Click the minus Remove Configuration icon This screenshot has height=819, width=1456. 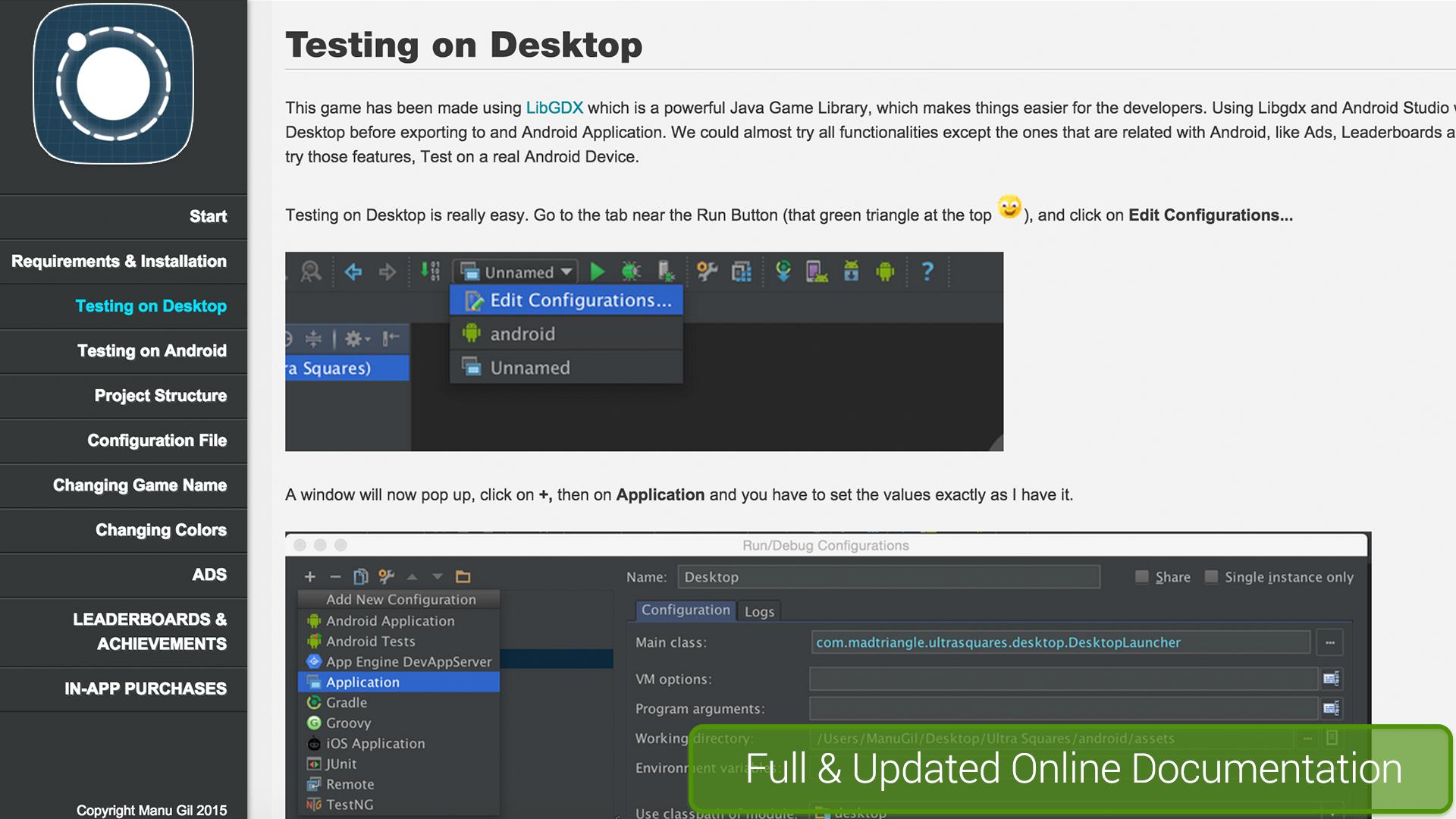tap(335, 577)
